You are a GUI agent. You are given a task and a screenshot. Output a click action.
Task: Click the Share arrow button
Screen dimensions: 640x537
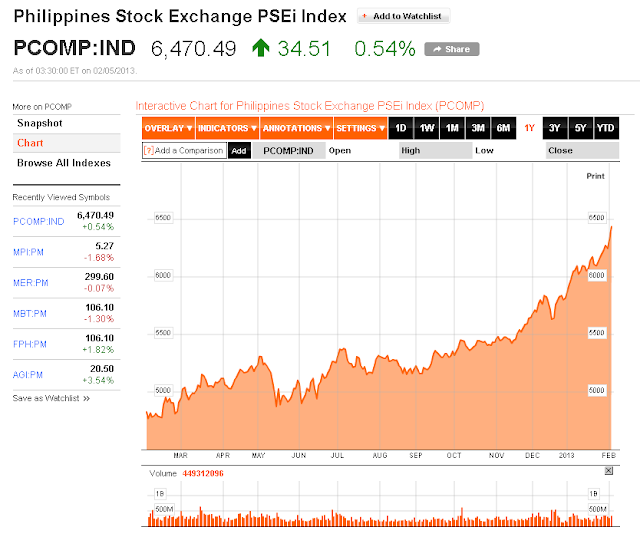(452, 49)
